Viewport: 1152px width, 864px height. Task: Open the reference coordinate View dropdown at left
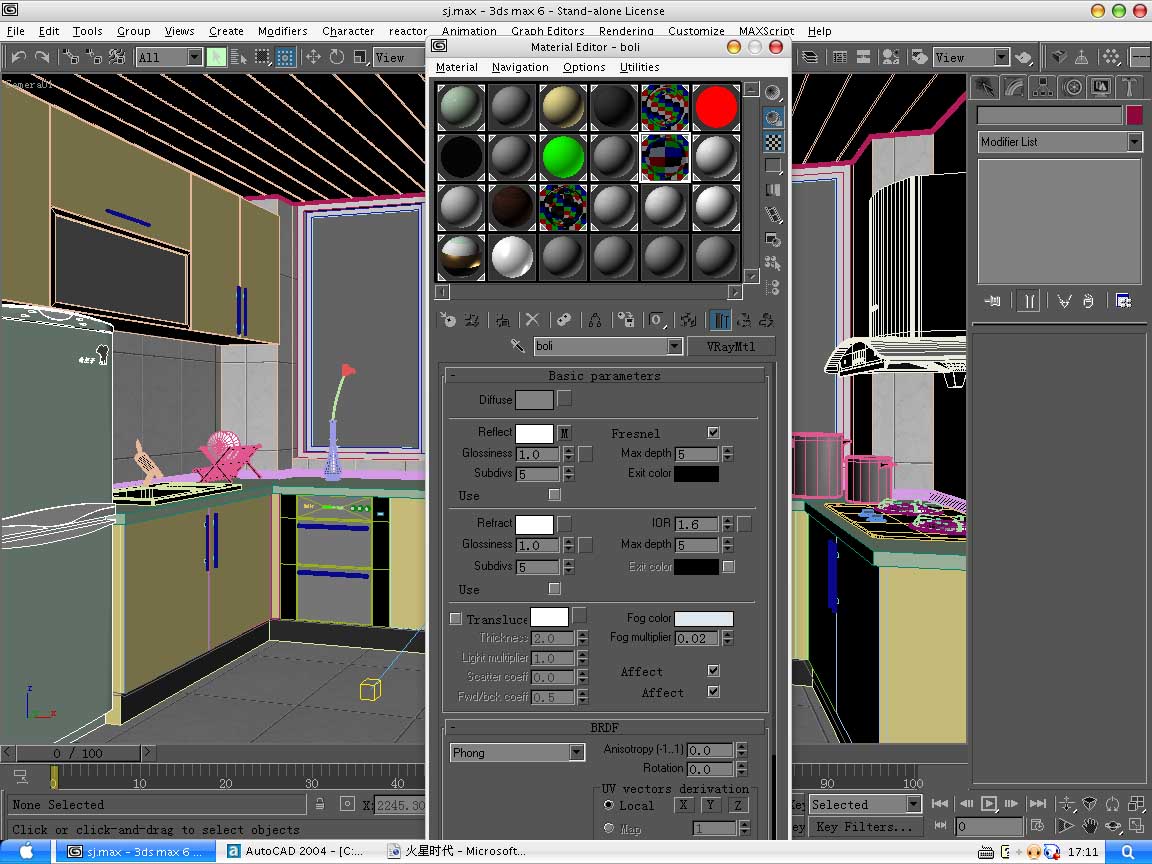400,57
